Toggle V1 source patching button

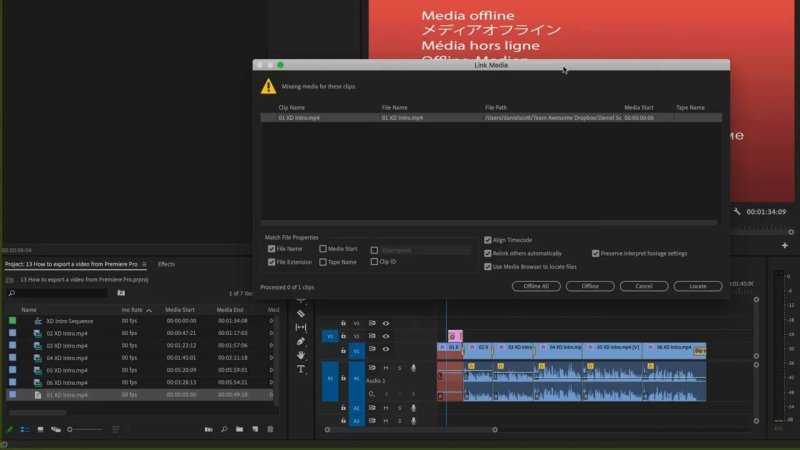(x=330, y=336)
